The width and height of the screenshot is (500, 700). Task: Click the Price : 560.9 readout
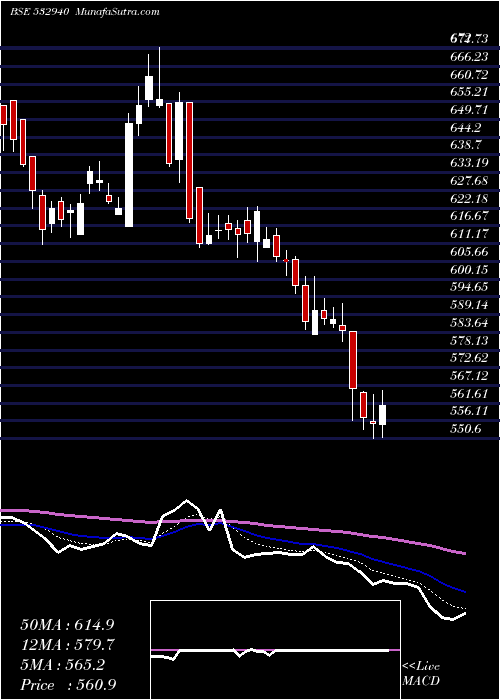point(68,685)
